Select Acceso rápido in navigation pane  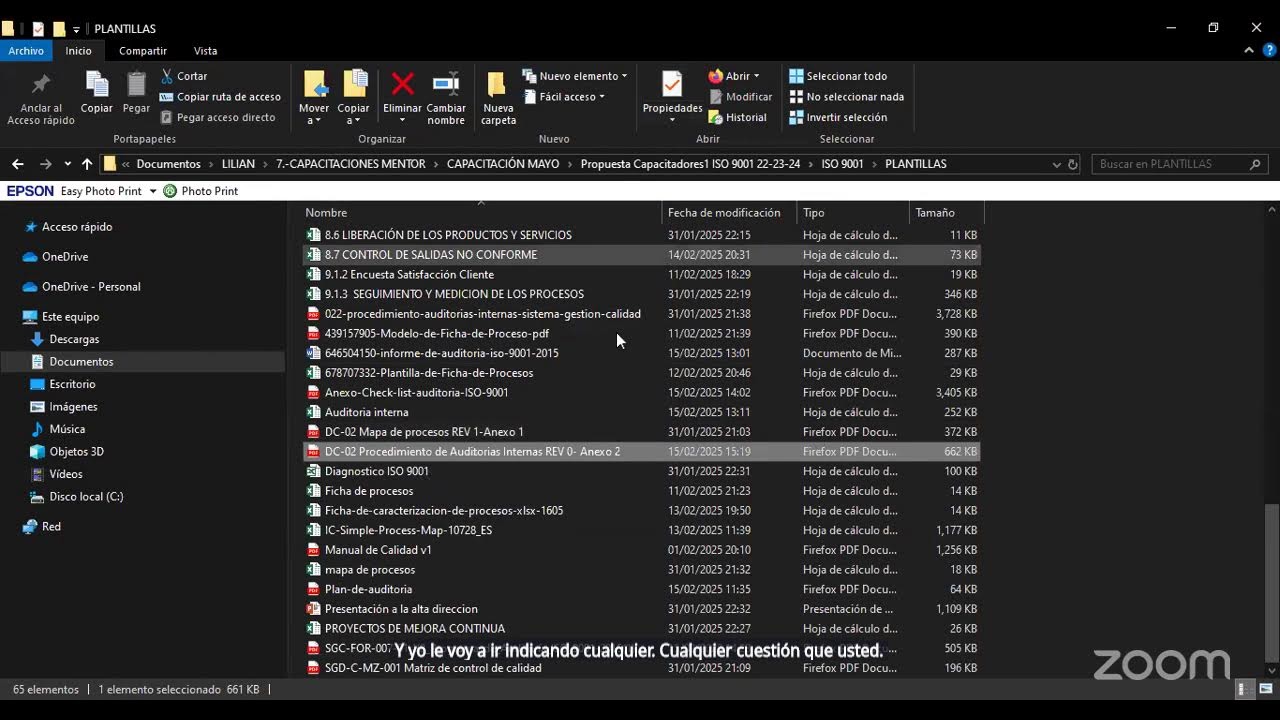point(76,227)
